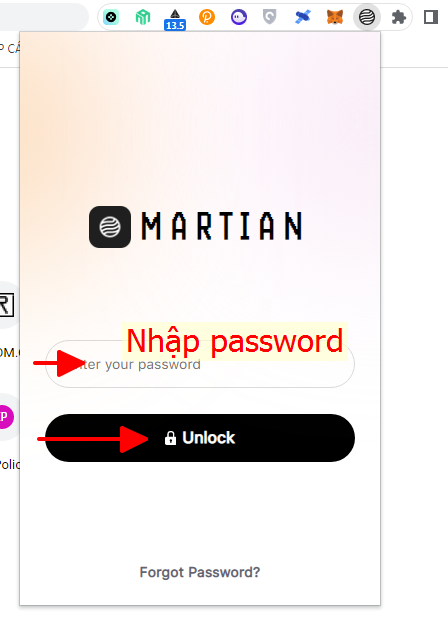Toggle the Martian extension icon in the toolbar

[x=367, y=17]
